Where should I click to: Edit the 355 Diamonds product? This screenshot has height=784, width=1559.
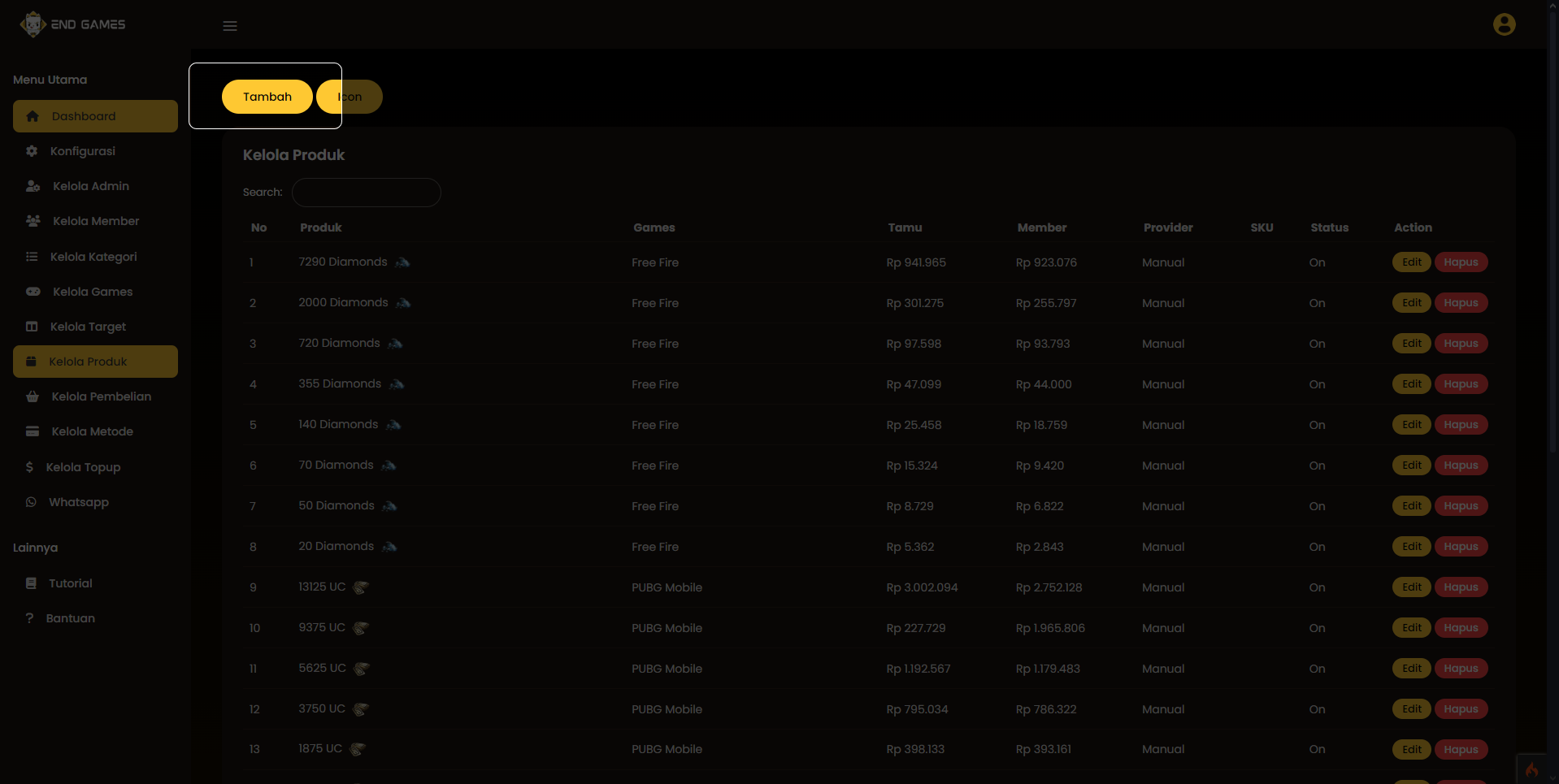(1412, 384)
